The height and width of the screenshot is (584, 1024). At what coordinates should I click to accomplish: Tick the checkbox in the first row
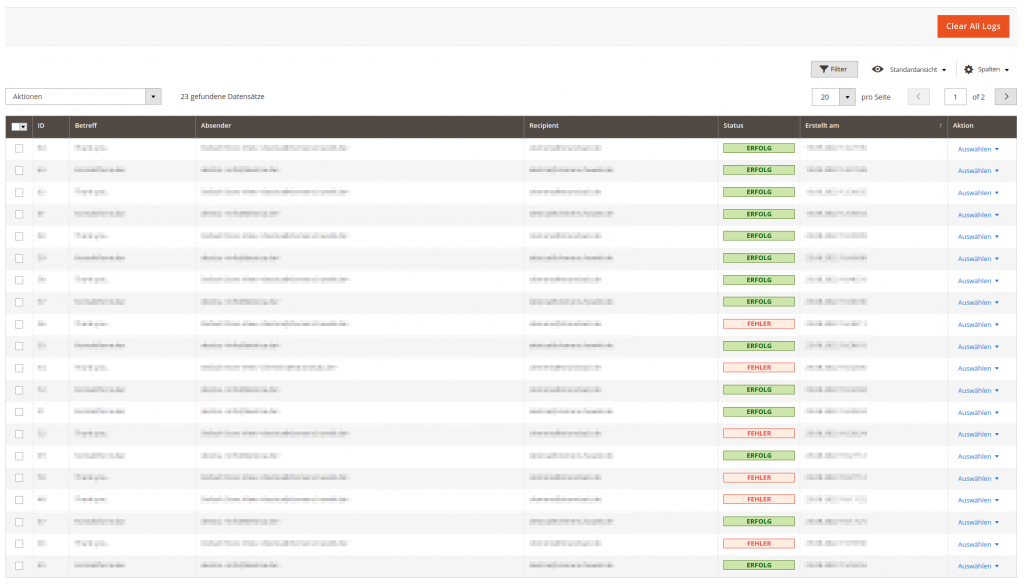pos(19,148)
